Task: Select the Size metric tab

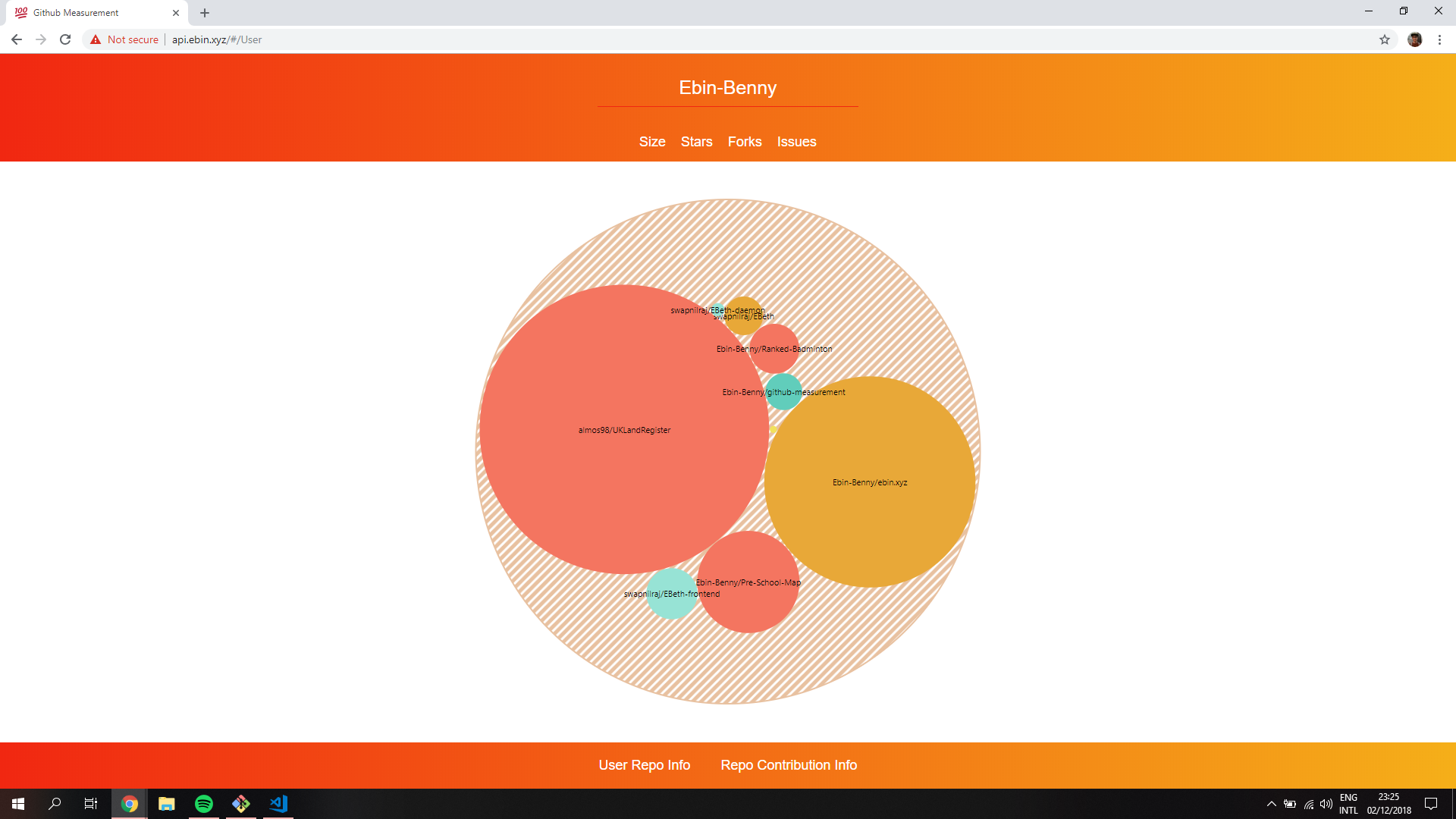Action: click(x=651, y=142)
